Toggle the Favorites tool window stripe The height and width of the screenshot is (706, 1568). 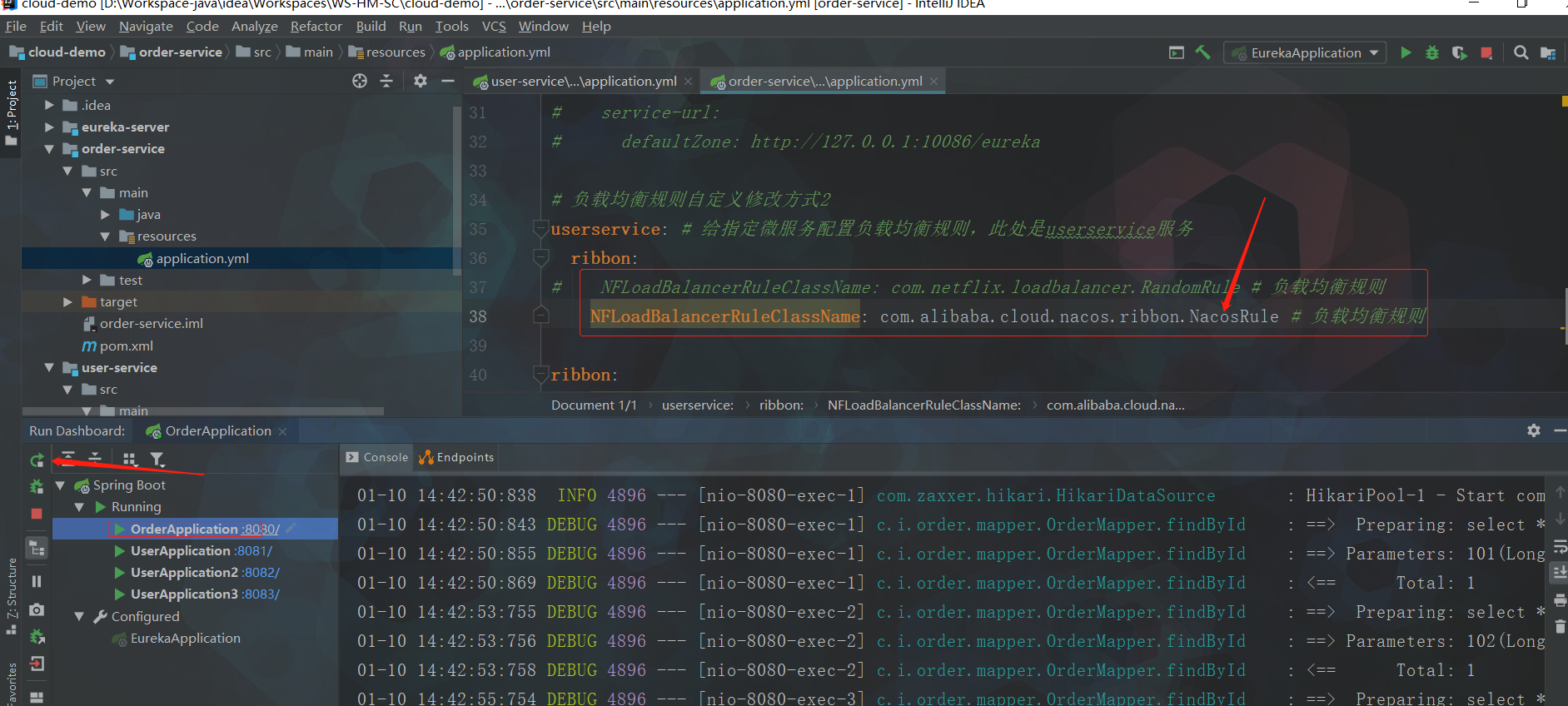click(x=11, y=684)
